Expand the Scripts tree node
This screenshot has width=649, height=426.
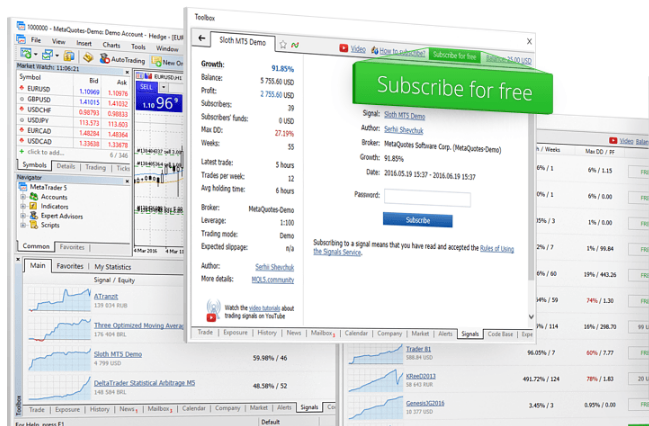(23, 225)
